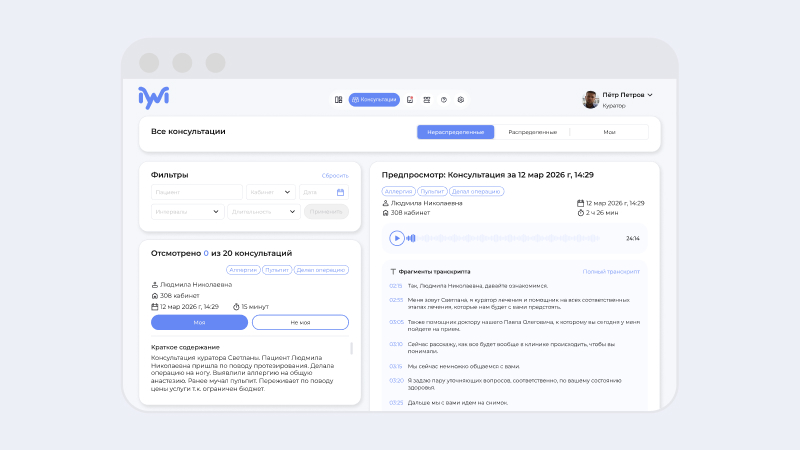Jump to transcript timestamp 02:55
Screen dimensions: 800x450
click(x=396, y=300)
